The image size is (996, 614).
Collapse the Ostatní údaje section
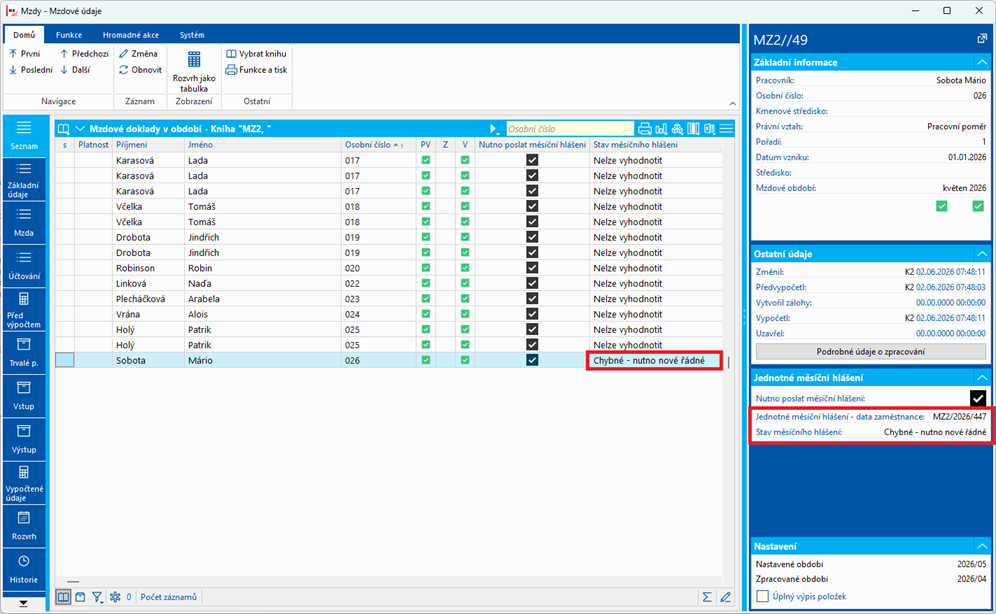click(982, 253)
